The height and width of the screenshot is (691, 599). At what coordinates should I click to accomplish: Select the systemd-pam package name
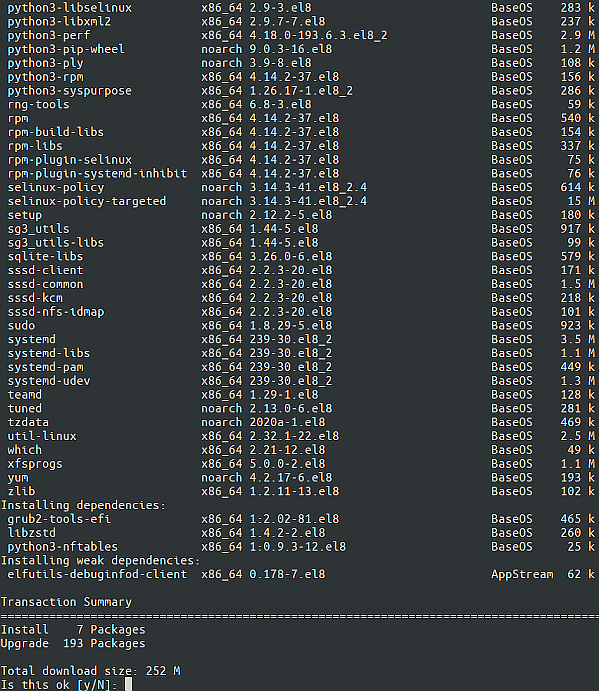45,367
